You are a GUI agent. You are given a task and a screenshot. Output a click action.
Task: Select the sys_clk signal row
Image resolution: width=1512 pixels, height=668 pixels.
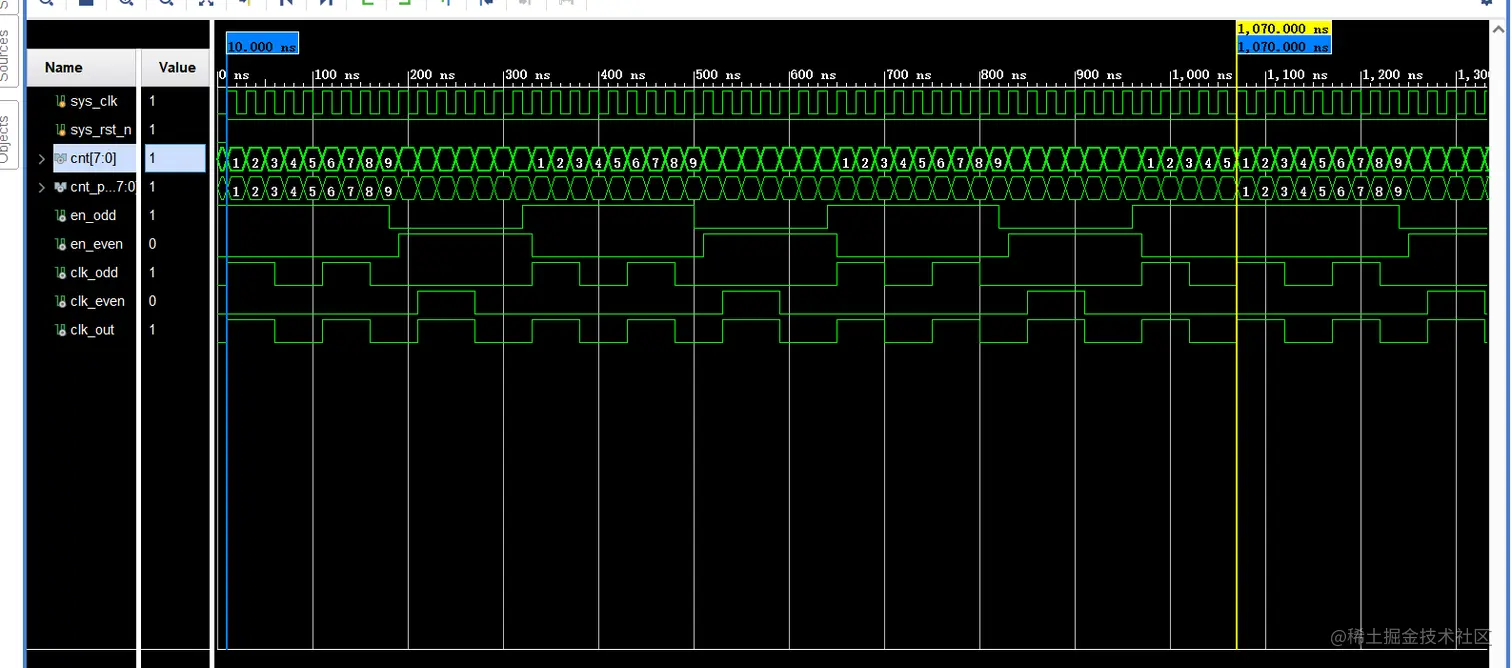[x=93, y=101]
